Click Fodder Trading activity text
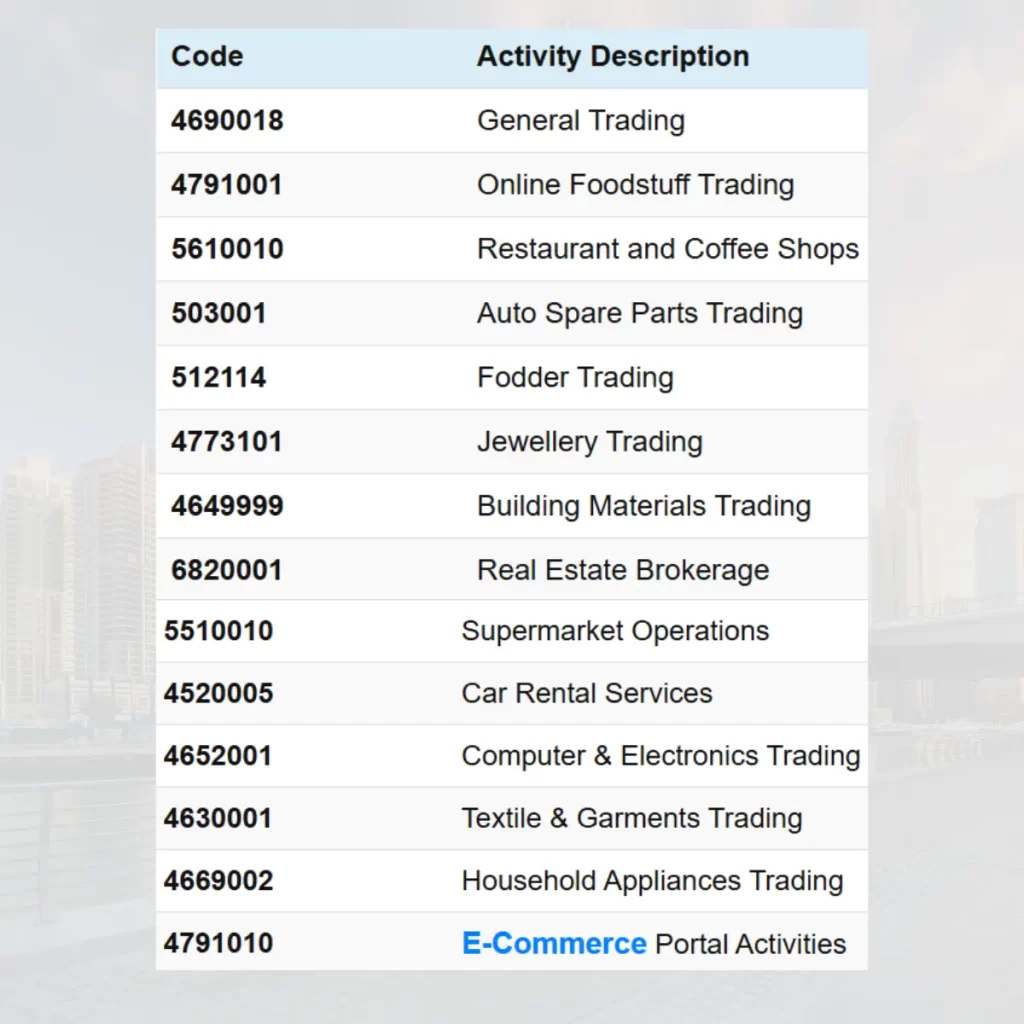This screenshot has height=1024, width=1024. click(575, 377)
